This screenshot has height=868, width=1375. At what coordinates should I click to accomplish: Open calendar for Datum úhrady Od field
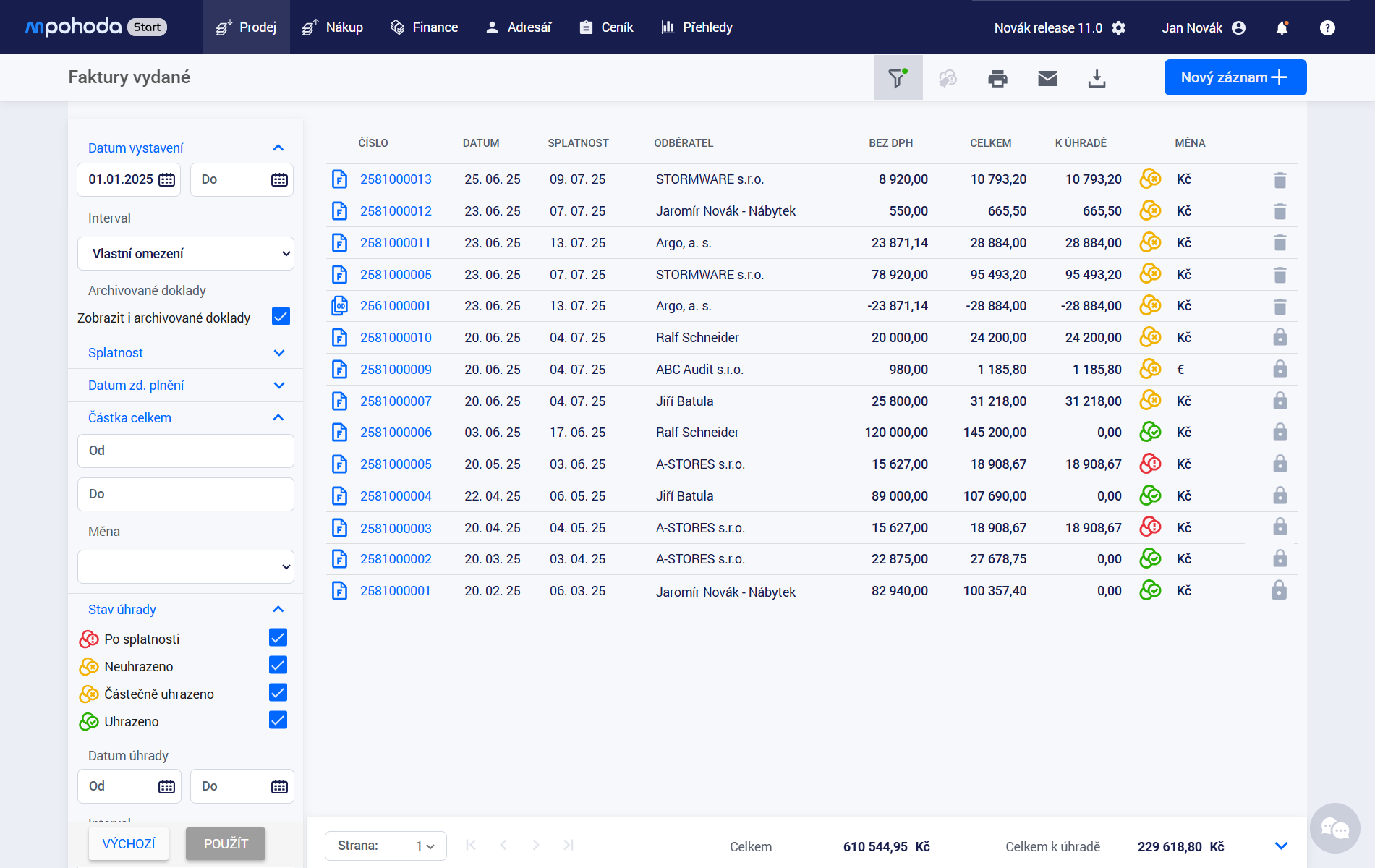coord(166,786)
